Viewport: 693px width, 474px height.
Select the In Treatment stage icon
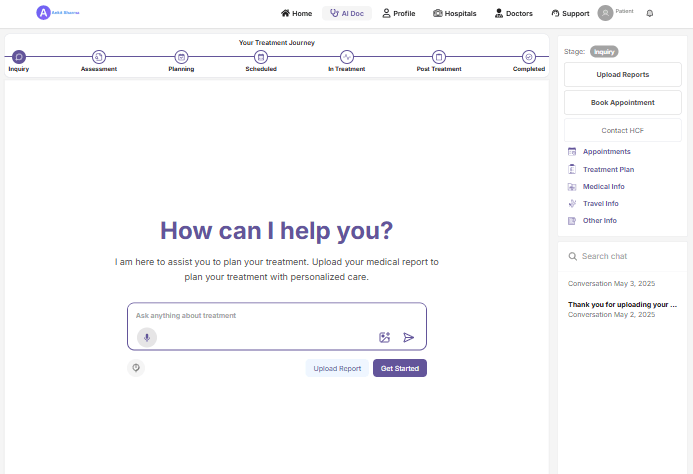click(347, 57)
